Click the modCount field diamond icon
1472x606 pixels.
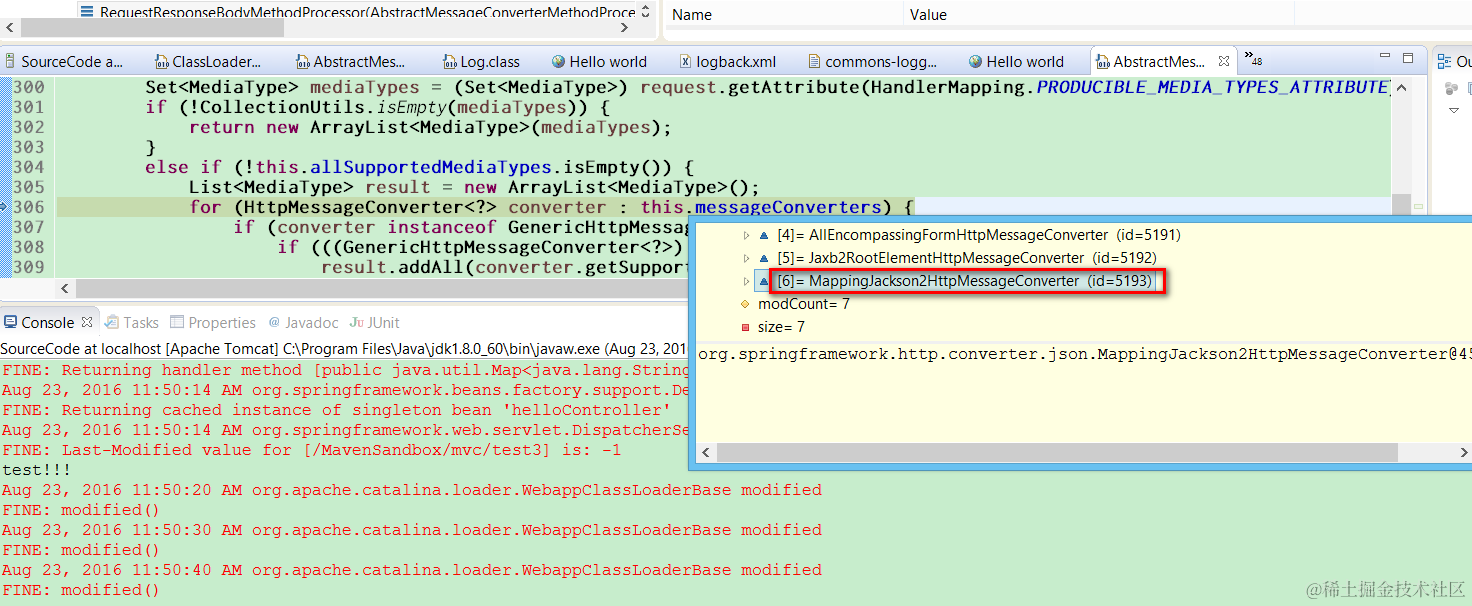pos(745,304)
